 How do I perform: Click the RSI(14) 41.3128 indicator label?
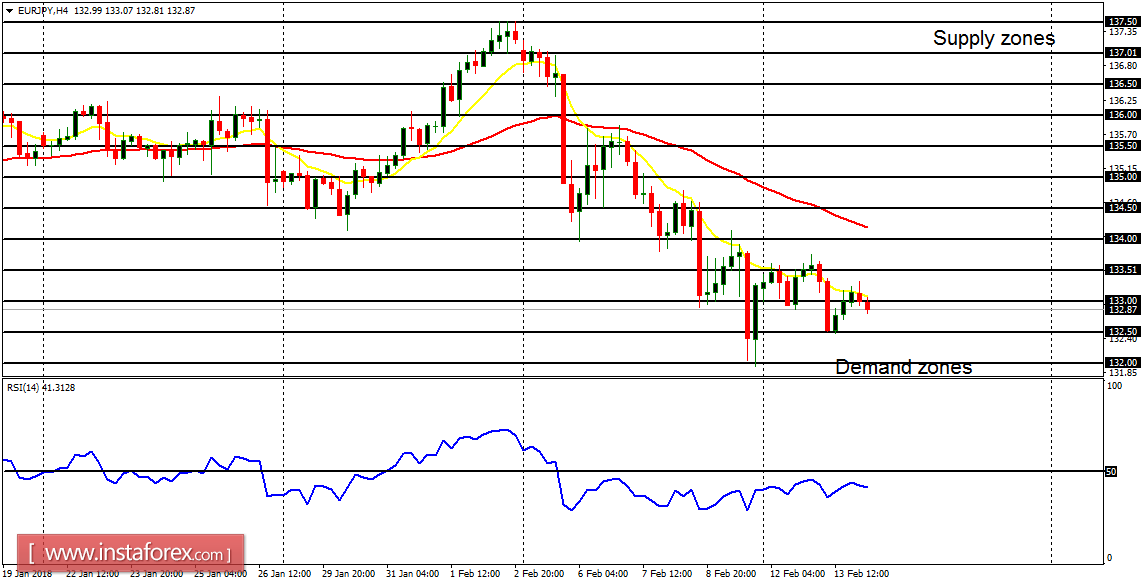40,388
